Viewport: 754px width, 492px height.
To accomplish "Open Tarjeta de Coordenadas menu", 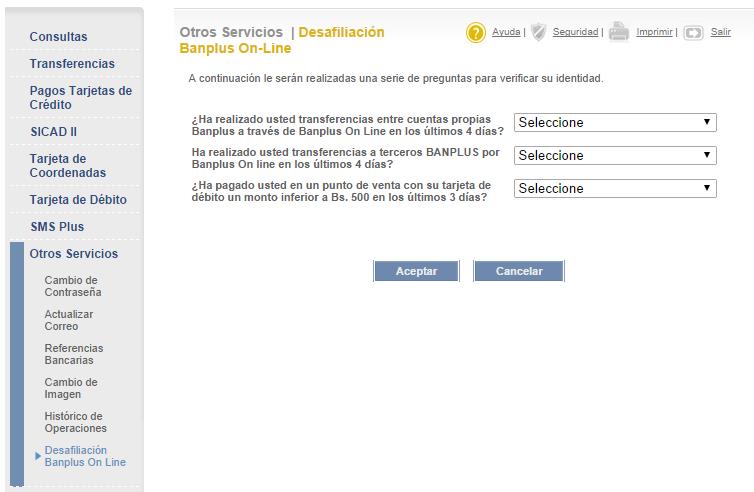I will [x=68, y=165].
